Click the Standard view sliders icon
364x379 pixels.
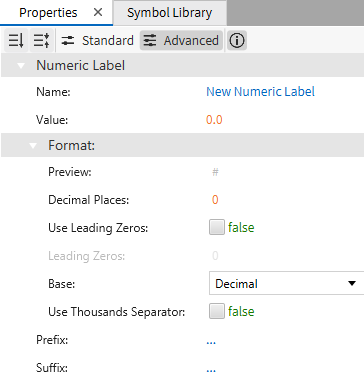click(68, 41)
